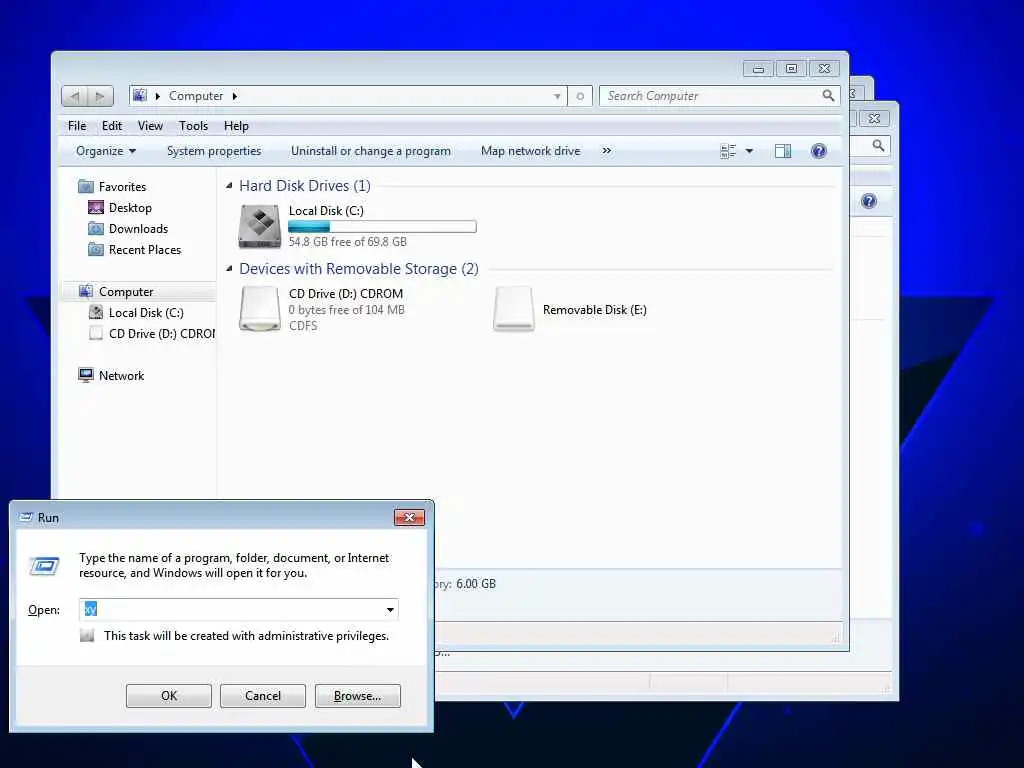The image size is (1024, 768).
Task: Click Map network drive
Action: coord(530,151)
